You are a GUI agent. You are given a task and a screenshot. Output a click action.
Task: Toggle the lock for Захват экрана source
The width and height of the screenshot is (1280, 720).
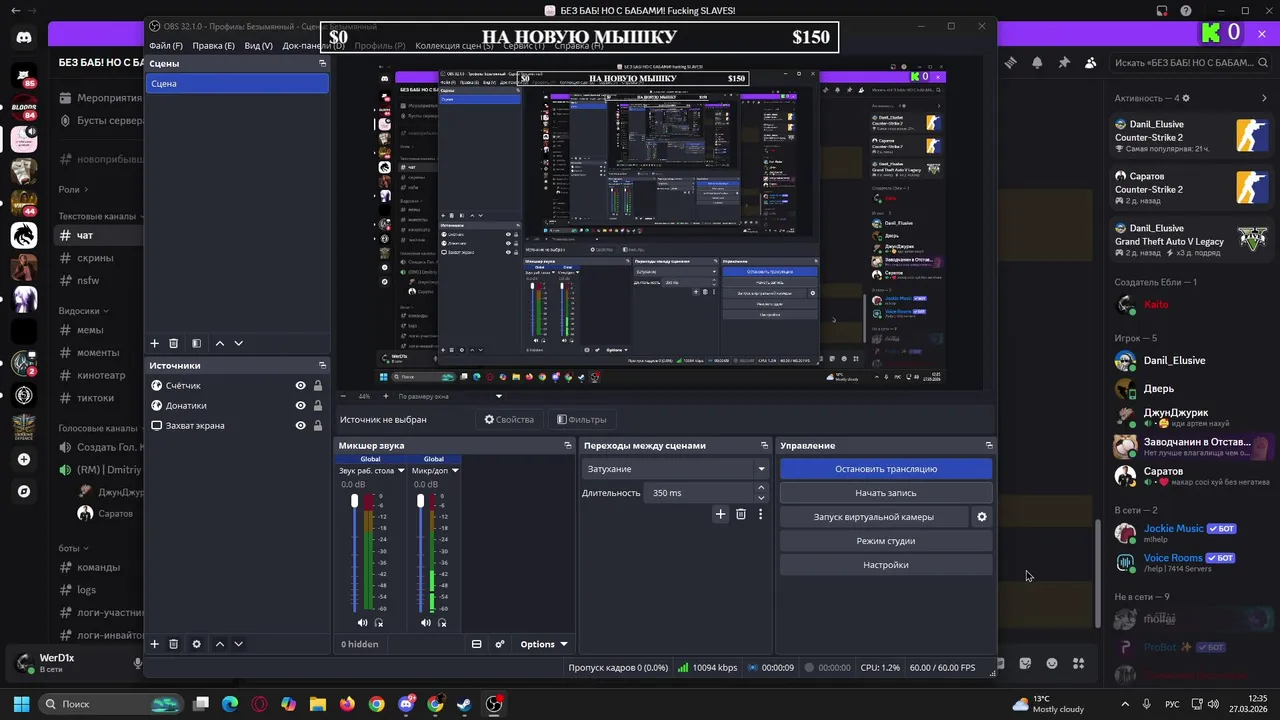click(318, 425)
